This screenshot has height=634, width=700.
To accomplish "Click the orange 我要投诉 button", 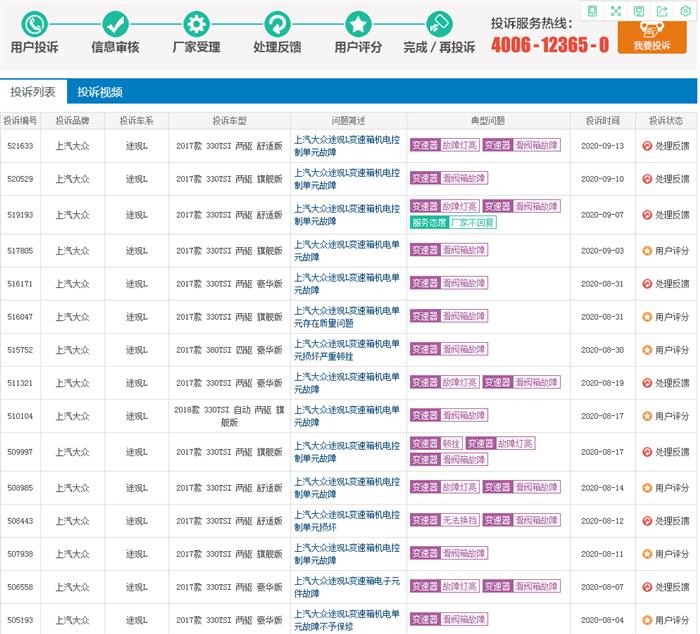I will pyautogui.click(x=652, y=38).
